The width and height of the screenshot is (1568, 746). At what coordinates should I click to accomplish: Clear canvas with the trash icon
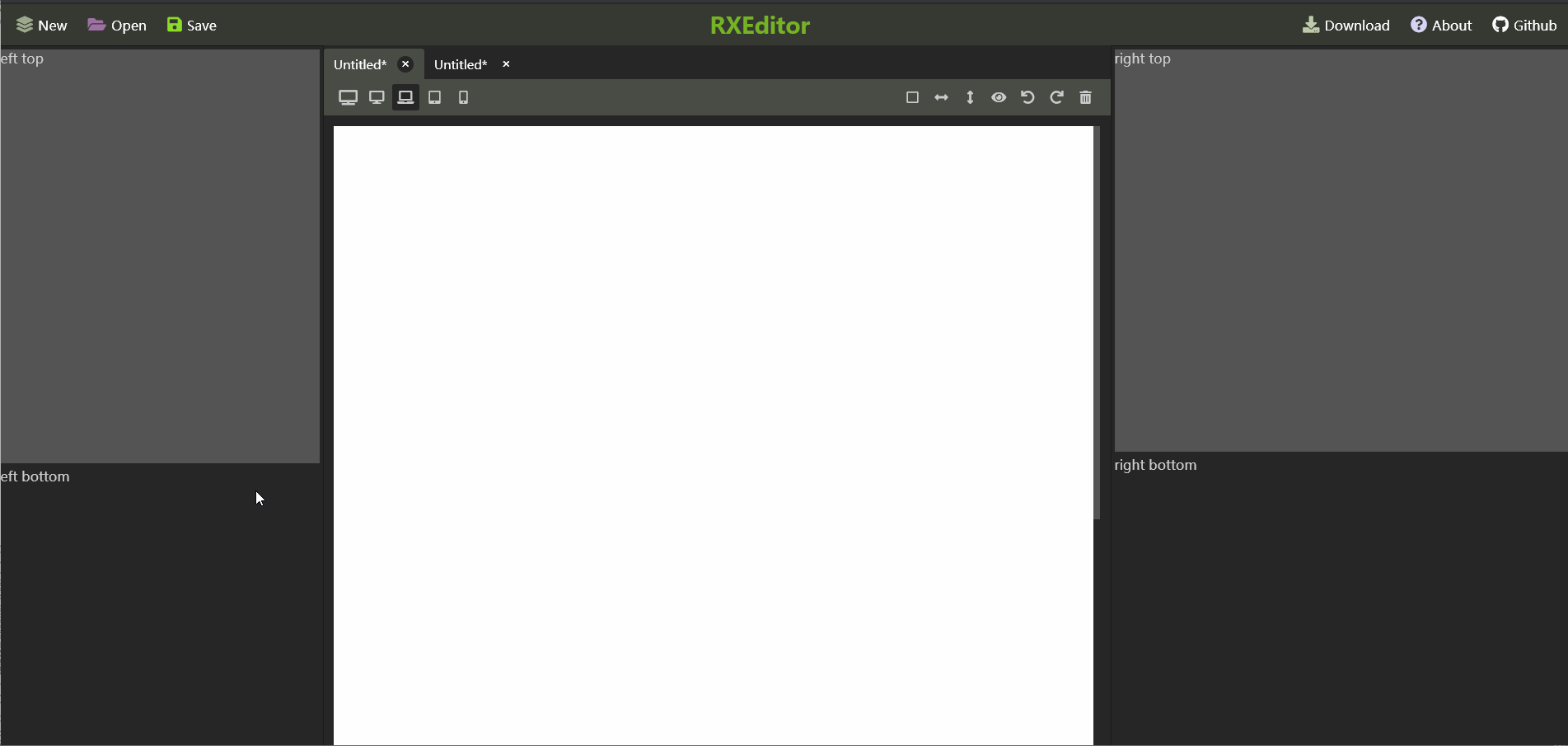click(x=1085, y=97)
